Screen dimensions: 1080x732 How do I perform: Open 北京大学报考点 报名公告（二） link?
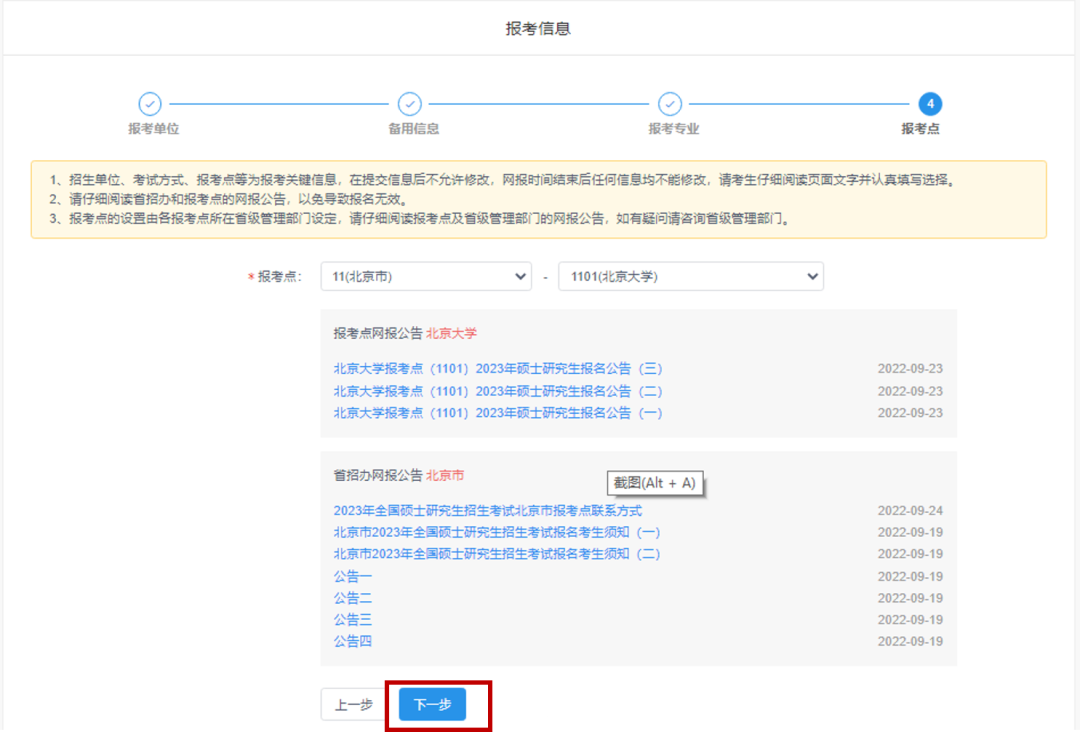click(498, 391)
